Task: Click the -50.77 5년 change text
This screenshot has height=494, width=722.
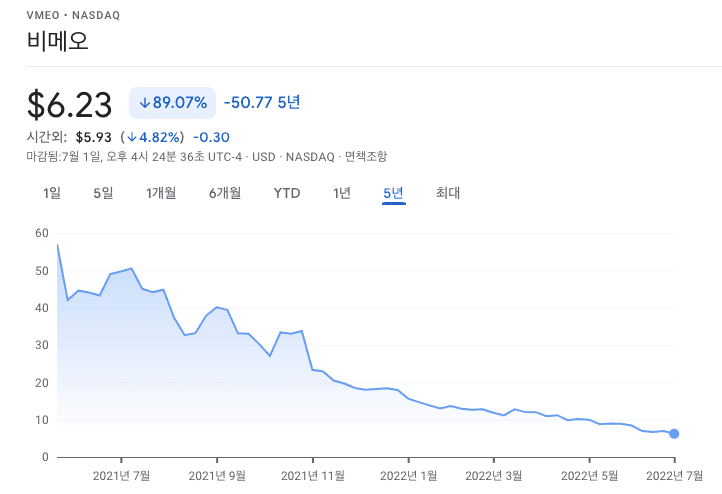Action: pos(262,102)
